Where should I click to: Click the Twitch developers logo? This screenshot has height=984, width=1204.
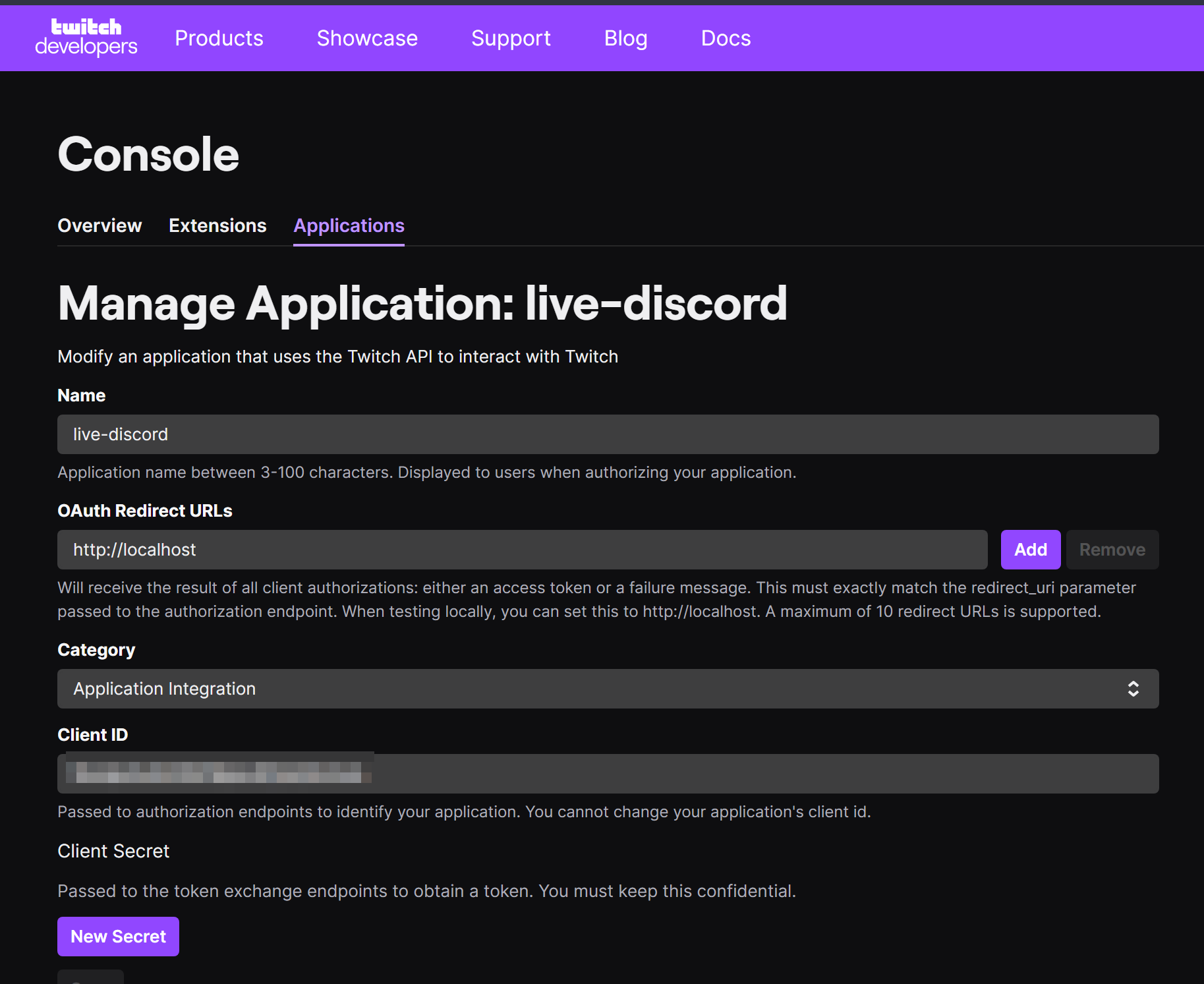click(x=86, y=38)
